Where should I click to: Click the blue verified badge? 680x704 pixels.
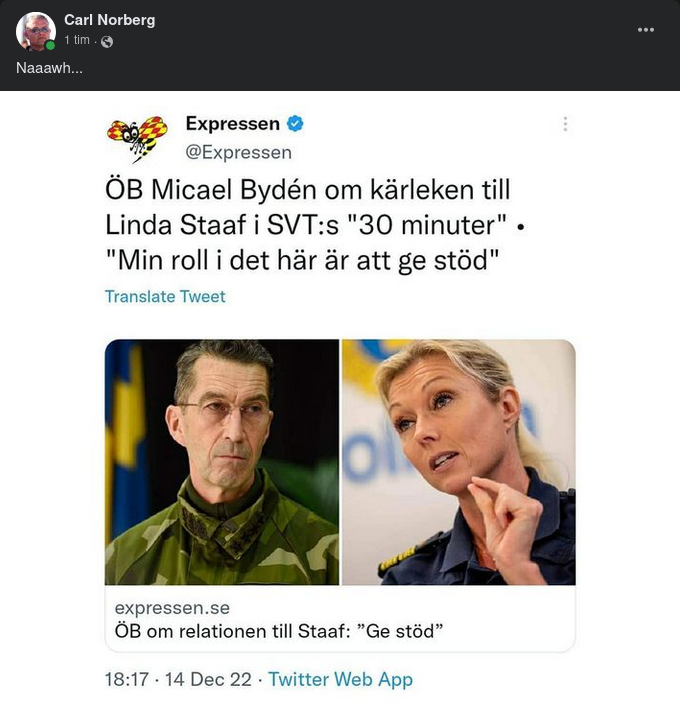pos(296,124)
